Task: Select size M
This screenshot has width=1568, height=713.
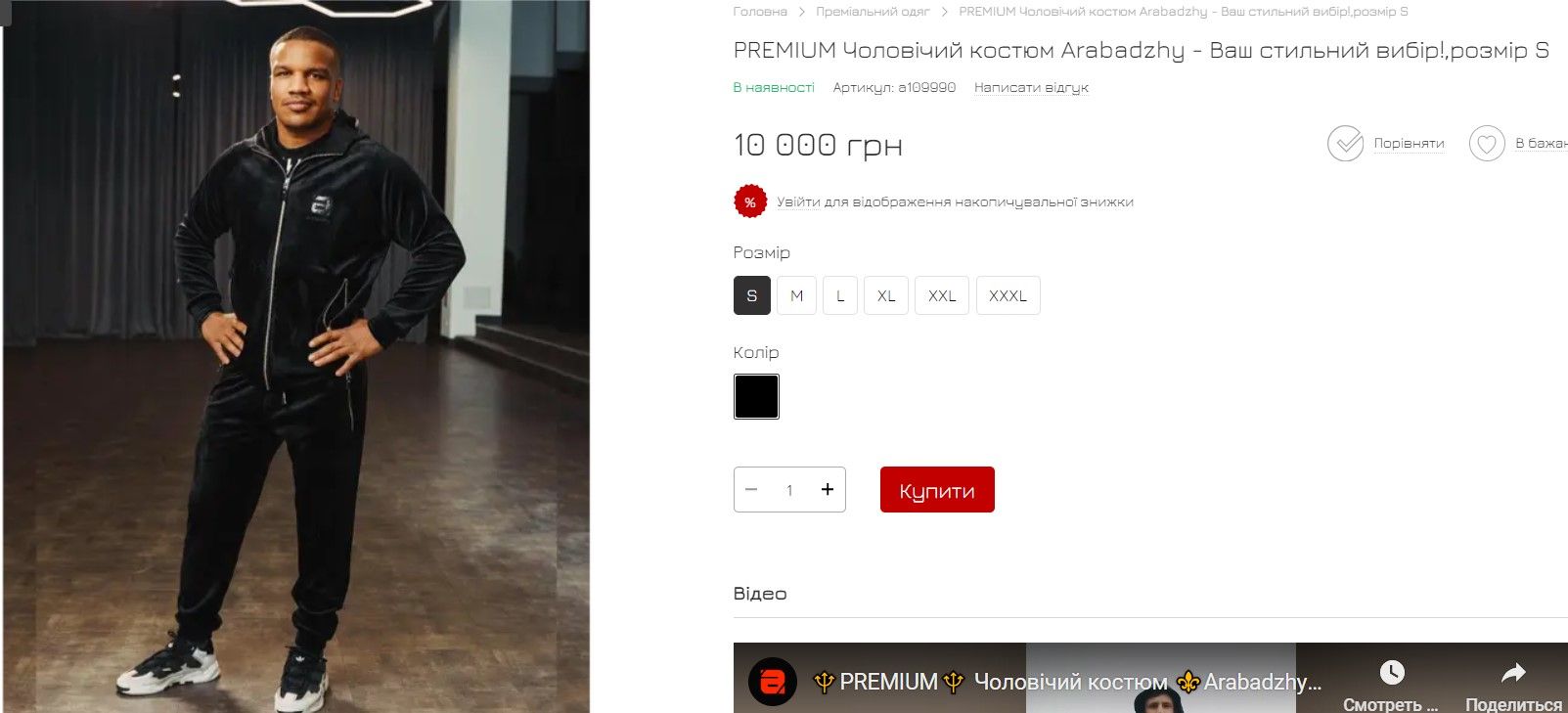Action: coord(797,295)
